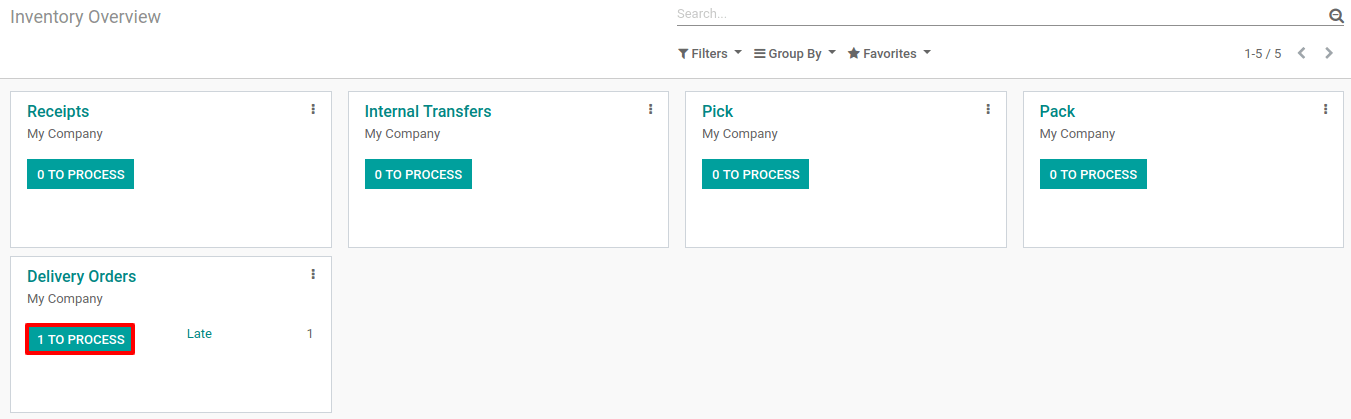Click the 1-5 / 5 pager counter
Viewport: 1351px width, 419px height.
pos(1262,54)
